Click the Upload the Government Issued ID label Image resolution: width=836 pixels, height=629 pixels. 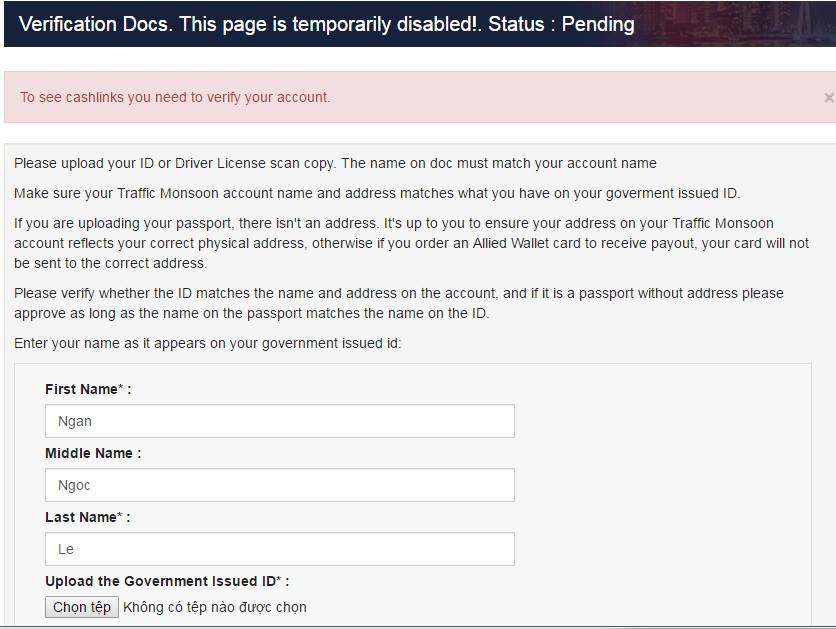[x=167, y=581]
